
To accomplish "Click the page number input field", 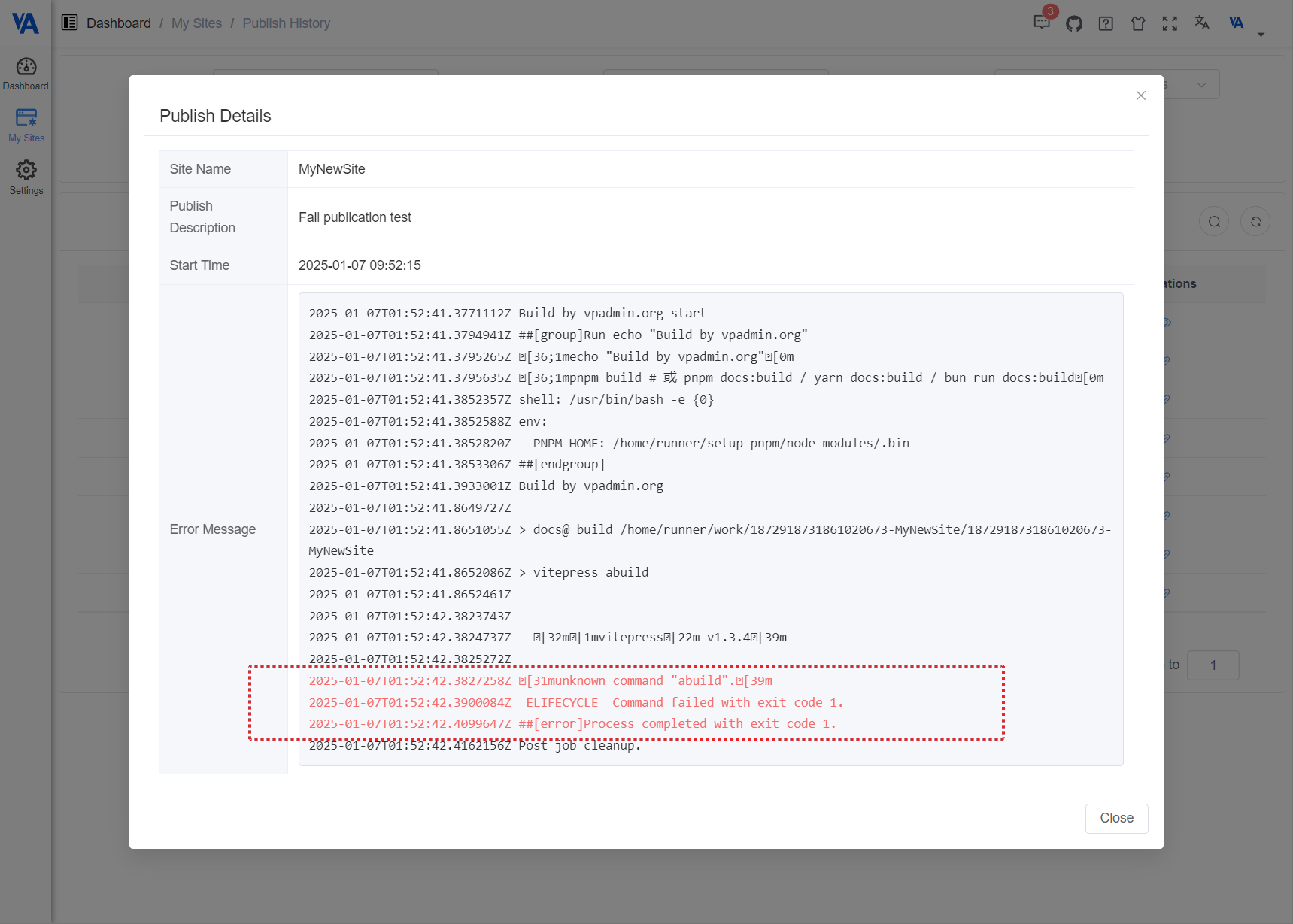I will (1213, 665).
